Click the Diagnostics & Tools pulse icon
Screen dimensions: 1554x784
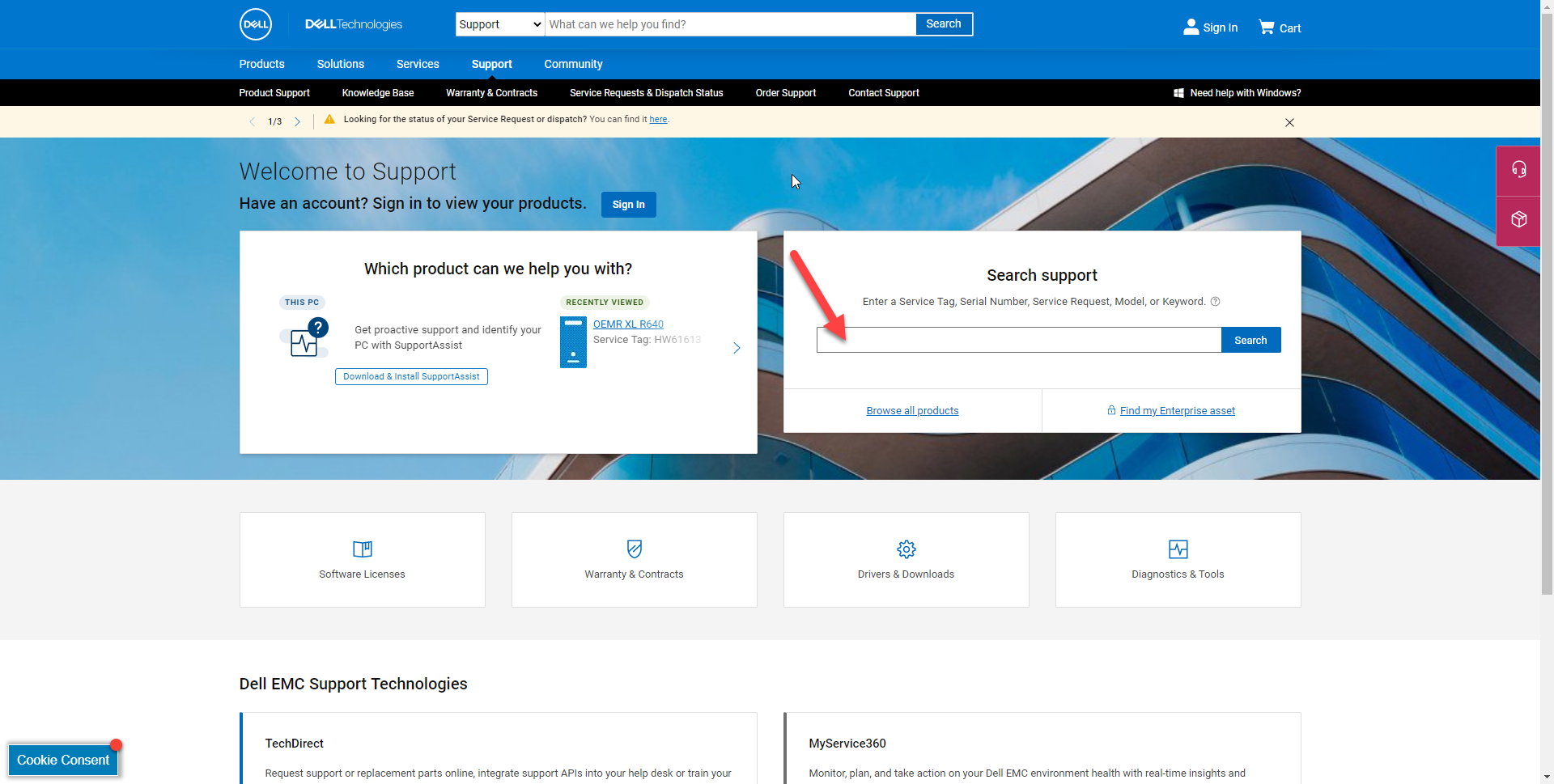[1178, 549]
